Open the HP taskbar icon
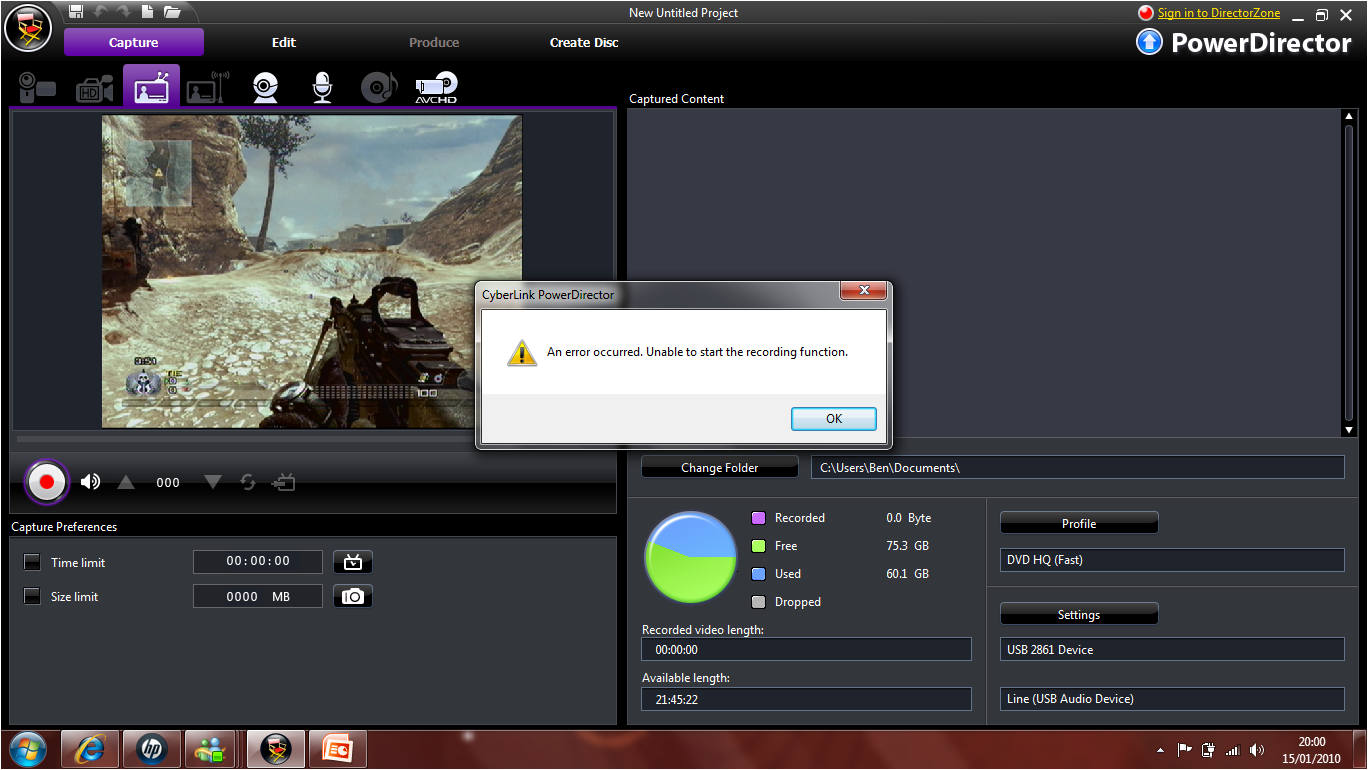Image resolution: width=1368 pixels, height=770 pixels. pos(151,749)
